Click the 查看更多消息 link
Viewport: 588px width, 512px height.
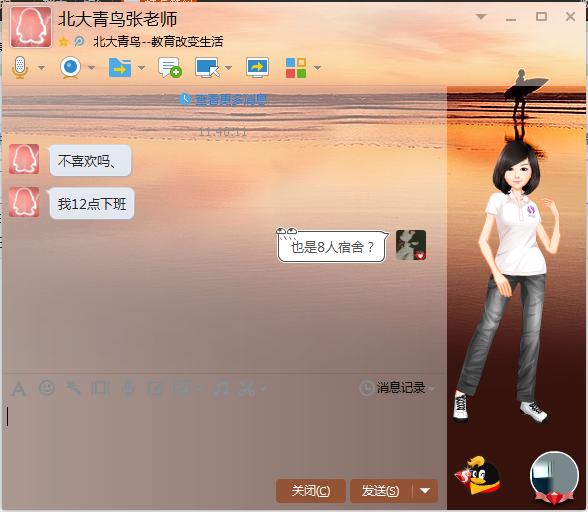[231, 99]
